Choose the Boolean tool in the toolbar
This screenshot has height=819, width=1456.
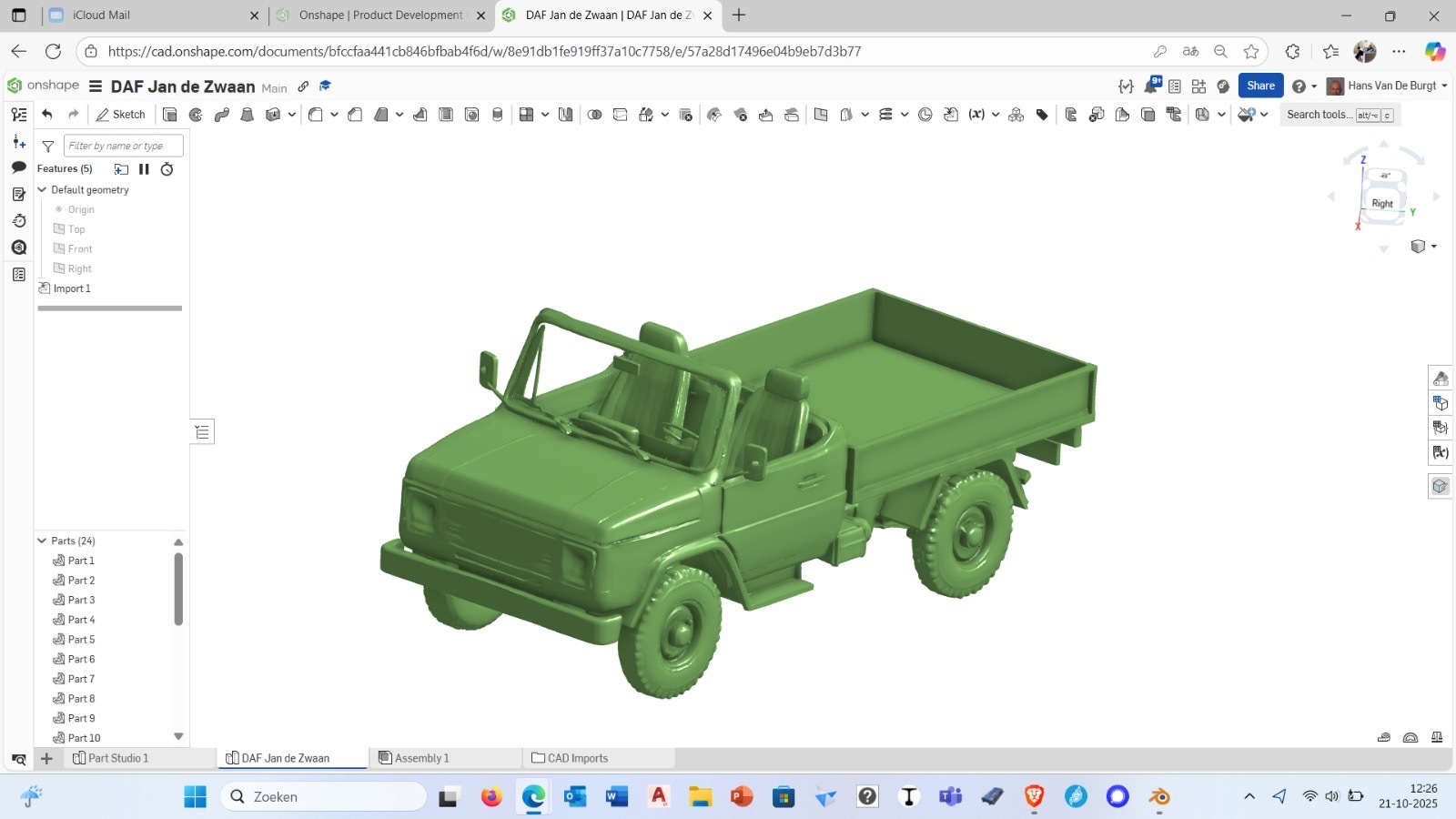(x=594, y=115)
